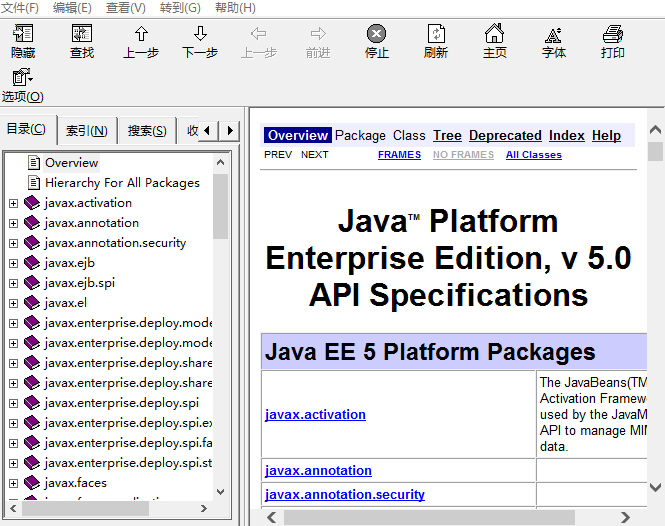Screen dimensions: 665x526
Task: Switch to the 搜索(S) tab
Action: (x=147, y=131)
